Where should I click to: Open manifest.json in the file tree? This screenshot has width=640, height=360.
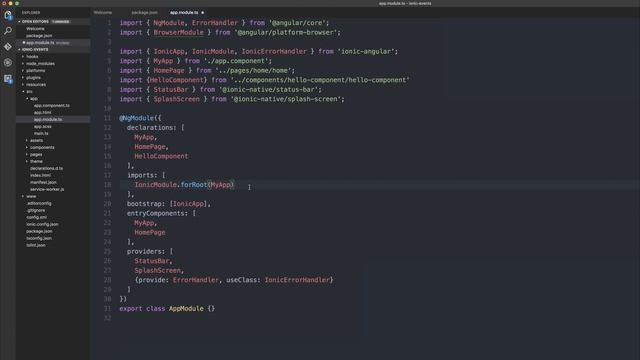(43, 182)
